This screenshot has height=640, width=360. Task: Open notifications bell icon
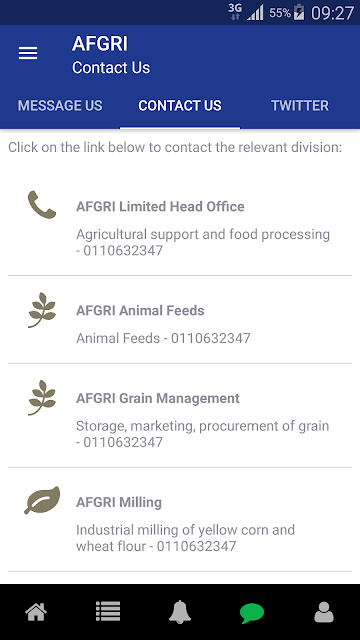[x=180, y=612]
